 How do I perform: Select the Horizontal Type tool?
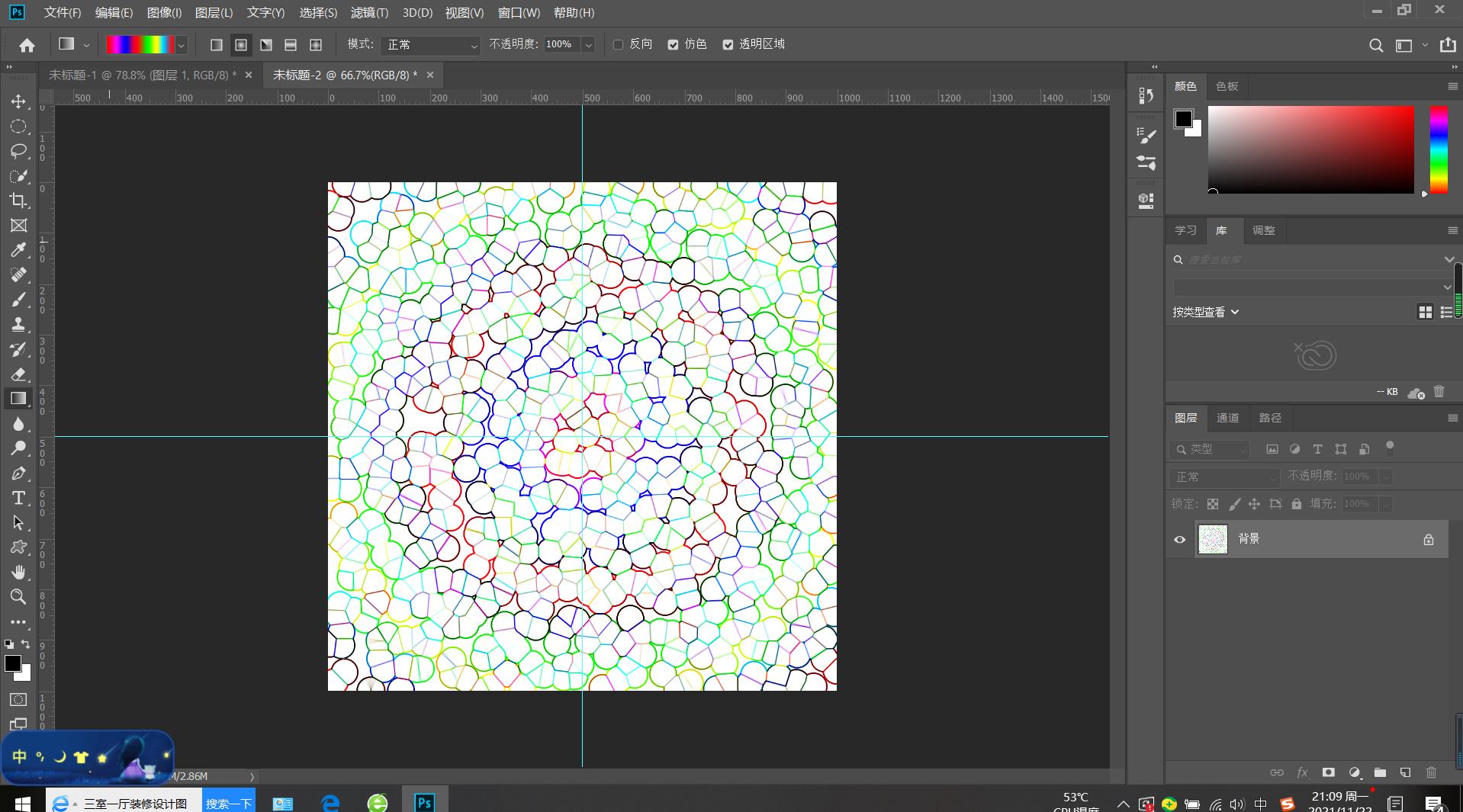[18, 498]
